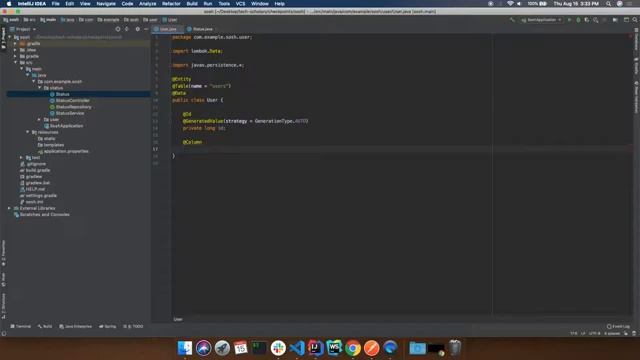Screen dimensions: 640x360
Task: Expand the test folder
Action: [x=22, y=158]
